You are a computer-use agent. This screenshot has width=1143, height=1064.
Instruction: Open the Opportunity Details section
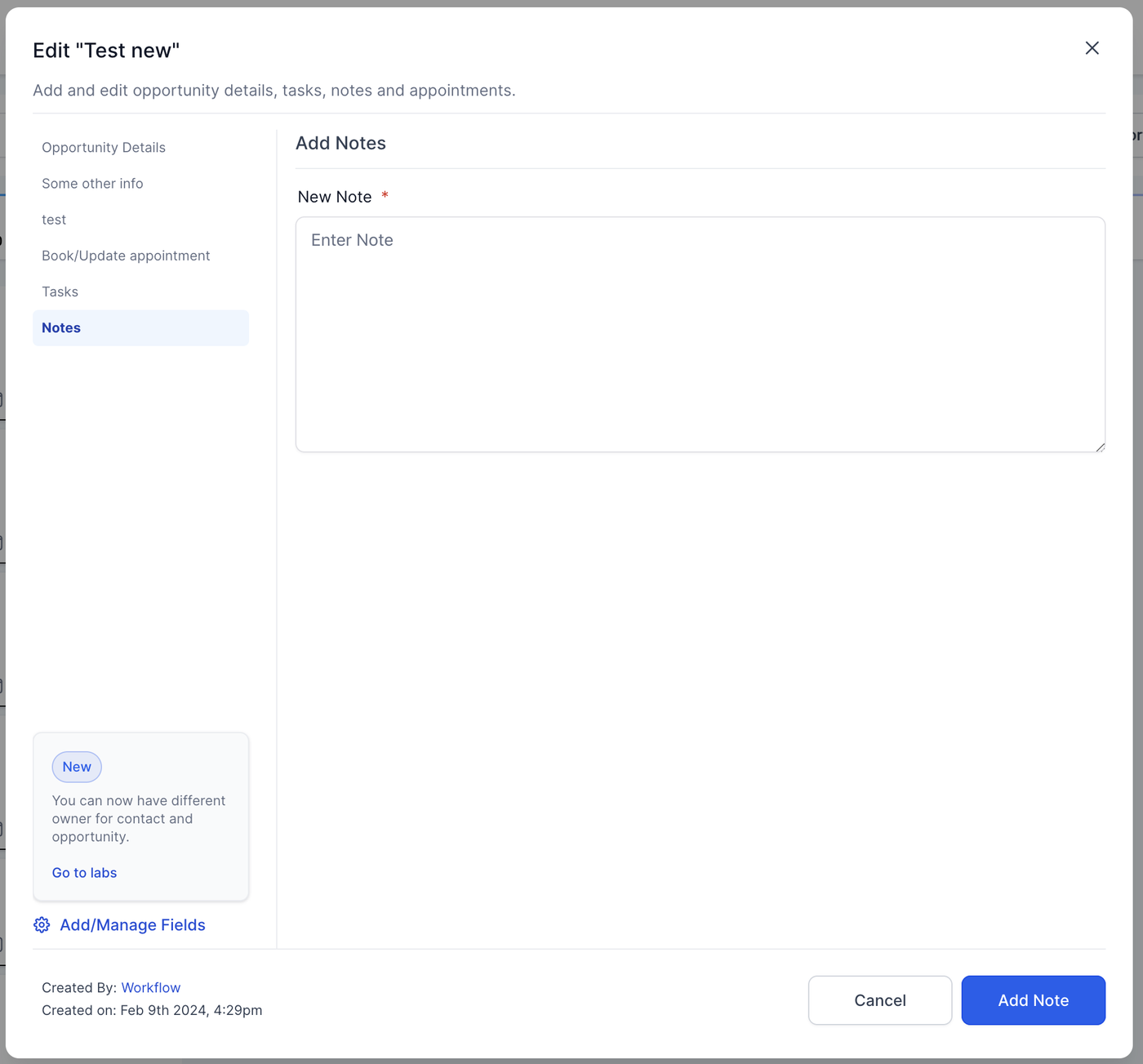click(x=104, y=148)
